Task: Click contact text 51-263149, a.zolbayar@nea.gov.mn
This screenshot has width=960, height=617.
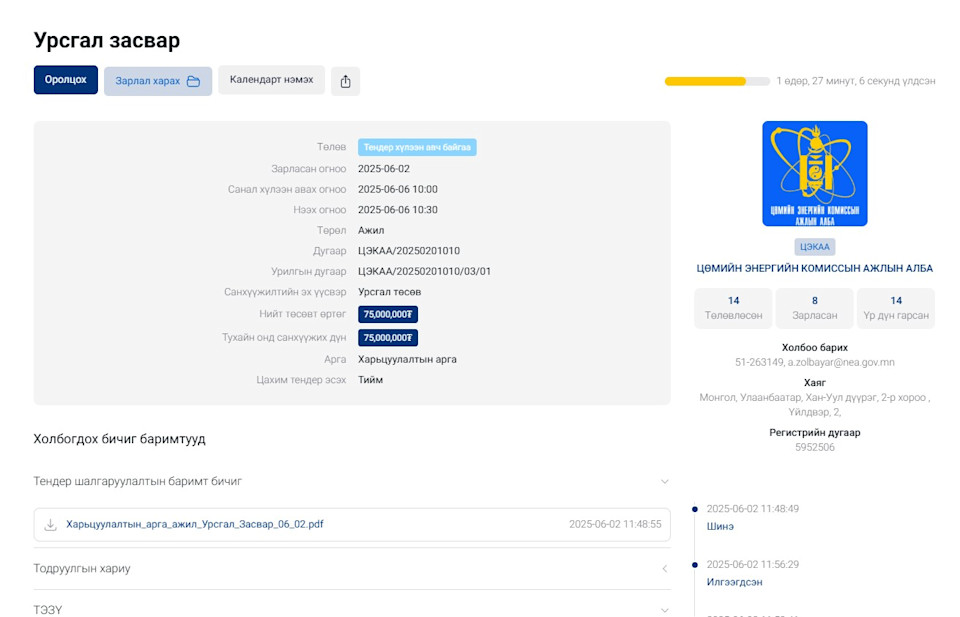Action: (x=814, y=362)
